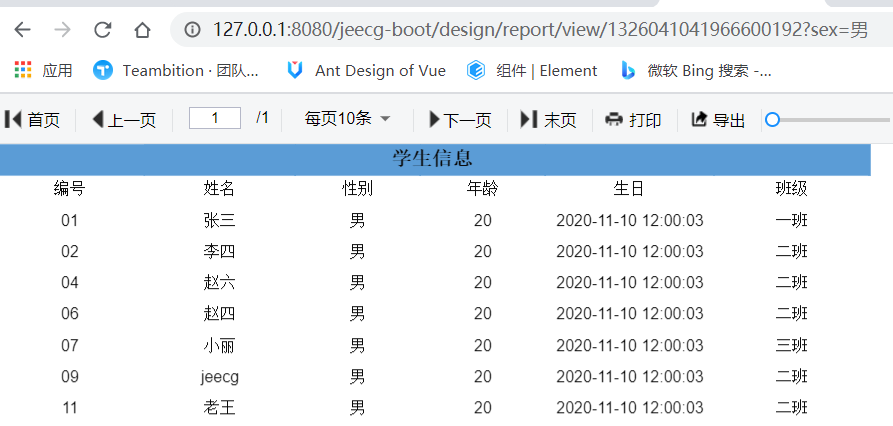Go to previous page with 上一页
This screenshot has height=426, width=893.
[124, 120]
